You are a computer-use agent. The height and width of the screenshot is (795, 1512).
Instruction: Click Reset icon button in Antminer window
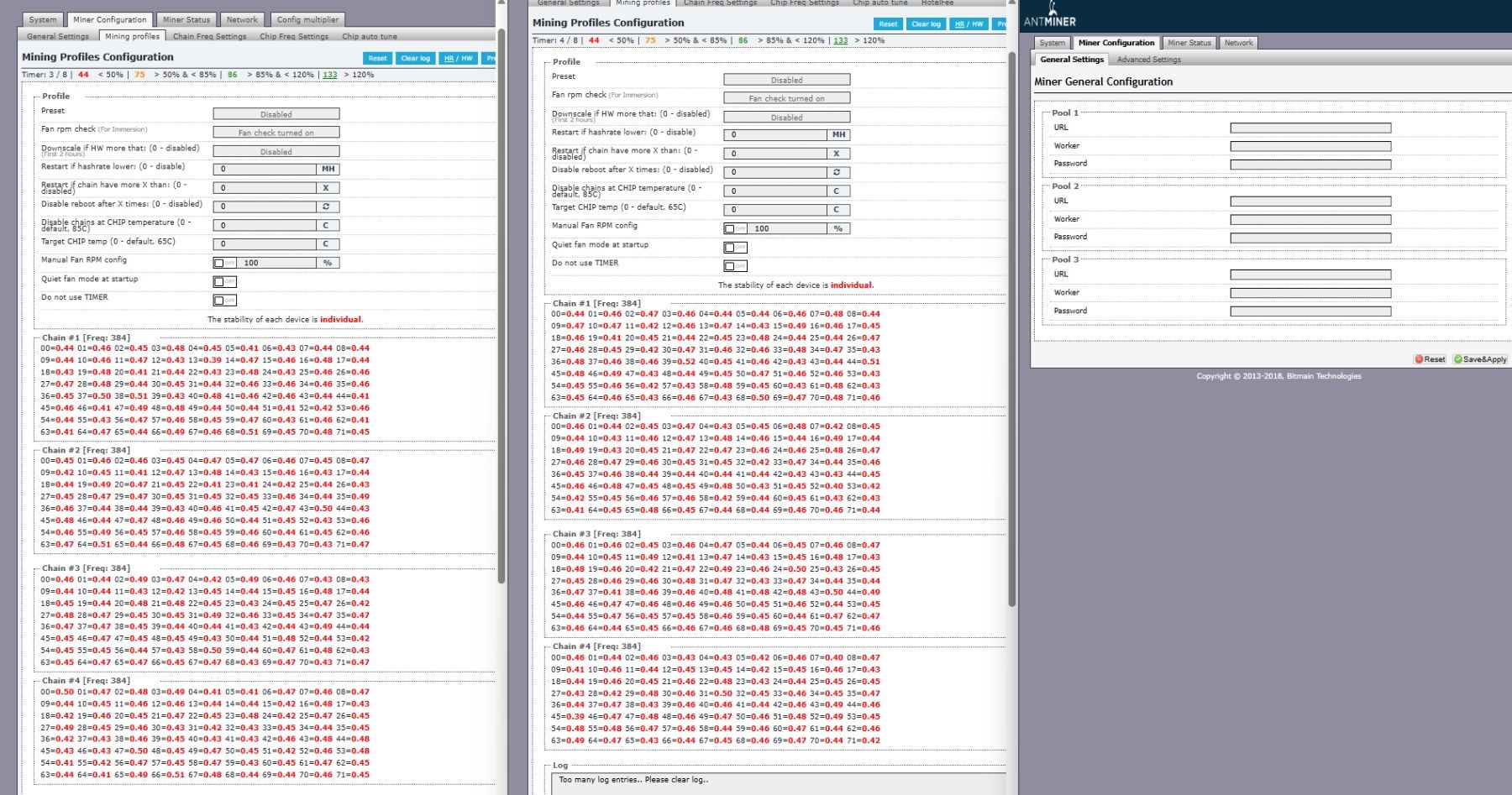1430,359
